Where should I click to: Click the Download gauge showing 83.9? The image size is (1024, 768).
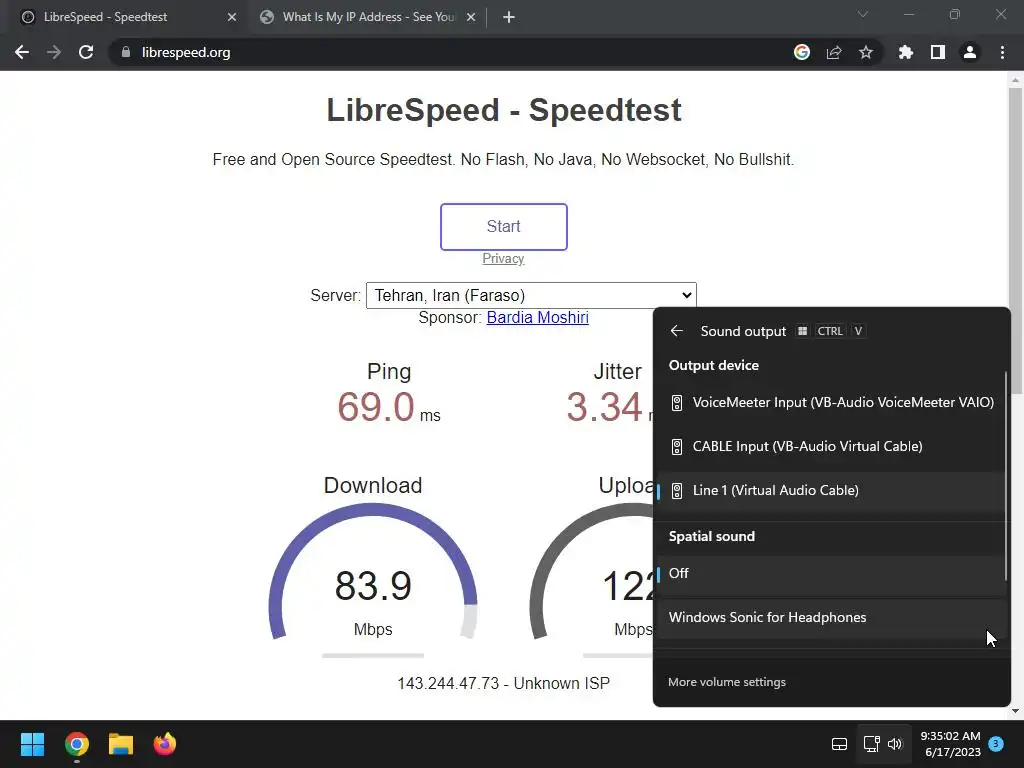[373, 571]
